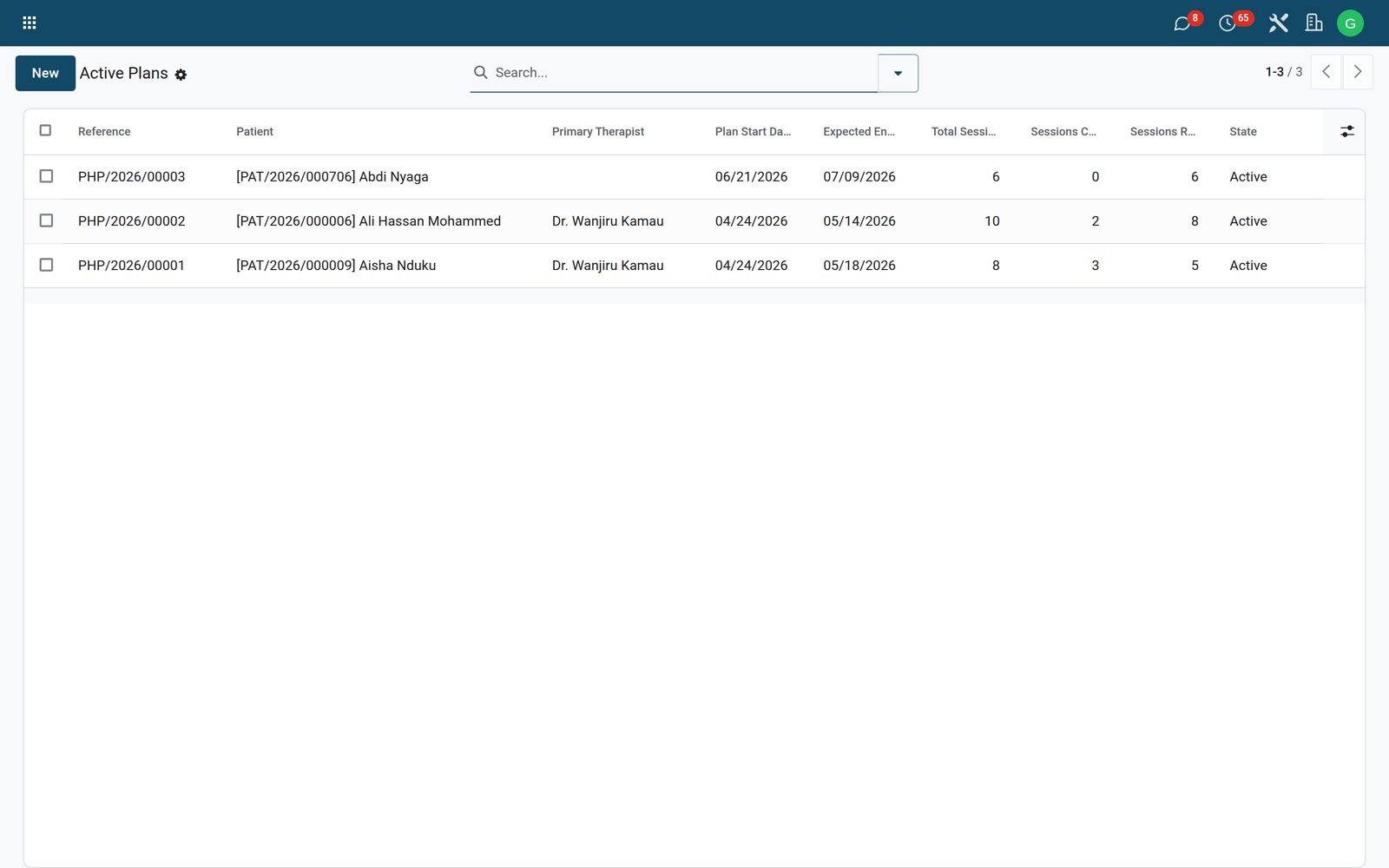Click the 1-3 / 3 pager counter
The width and height of the screenshot is (1389, 868).
[1283, 72]
